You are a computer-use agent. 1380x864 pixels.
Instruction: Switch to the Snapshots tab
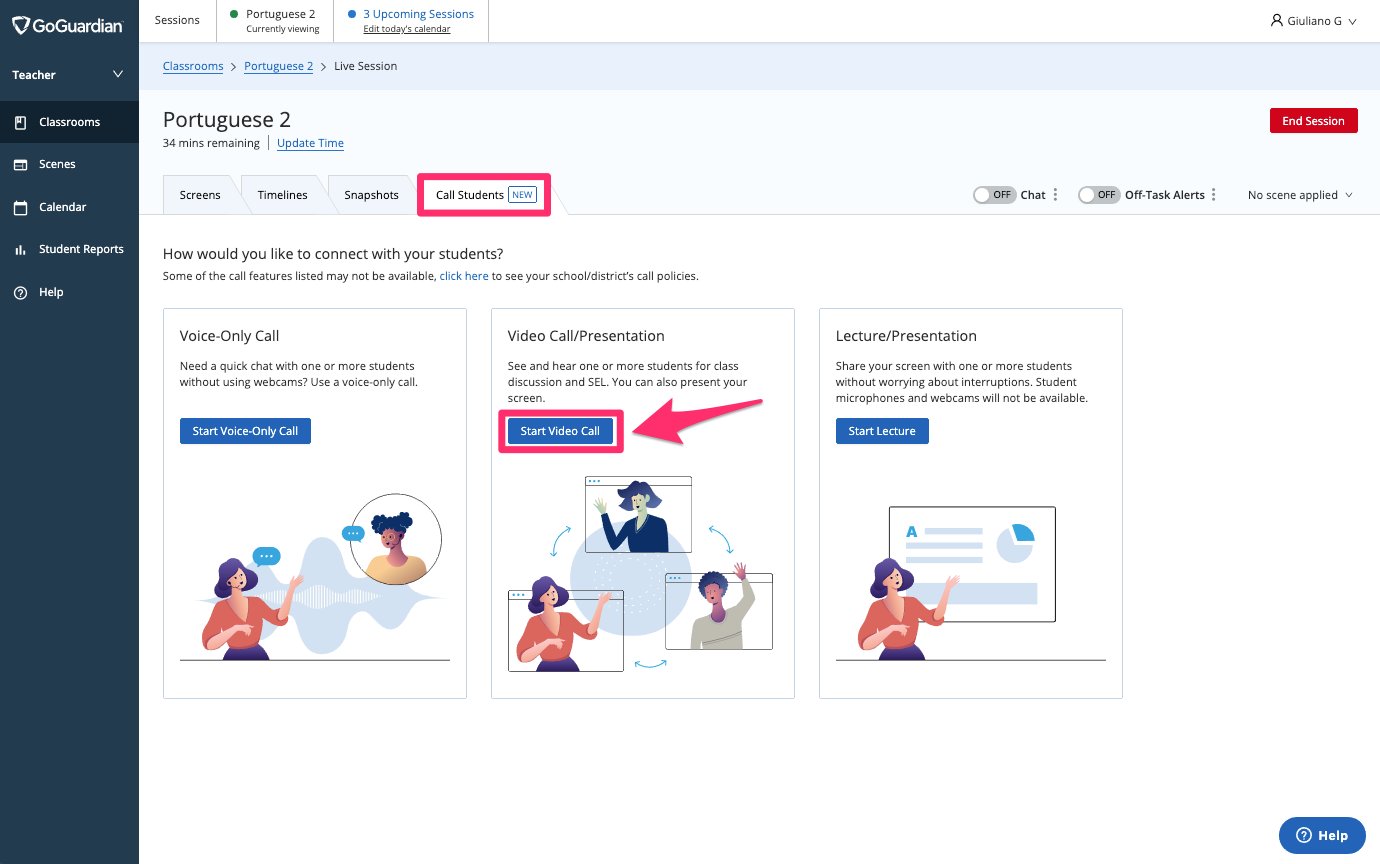371,195
